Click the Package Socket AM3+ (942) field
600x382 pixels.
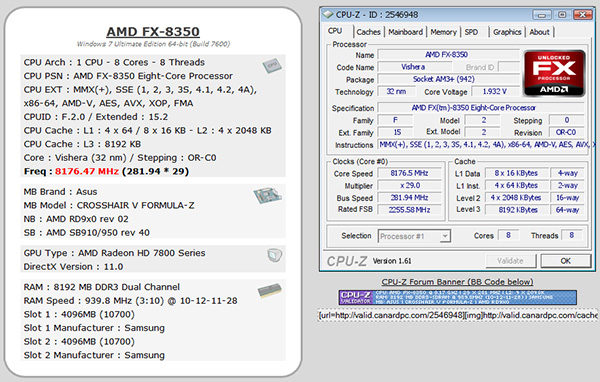[x=448, y=79]
